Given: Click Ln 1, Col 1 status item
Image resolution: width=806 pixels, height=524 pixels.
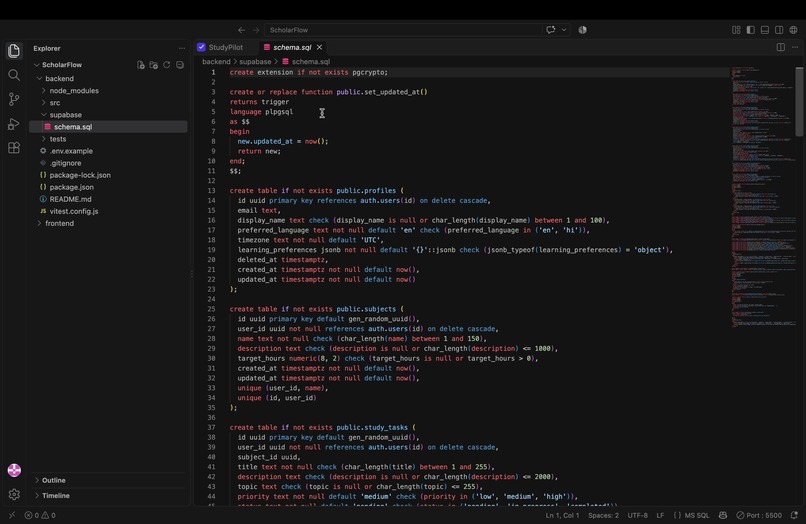Looking at the screenshot, I should coord(562,515).
